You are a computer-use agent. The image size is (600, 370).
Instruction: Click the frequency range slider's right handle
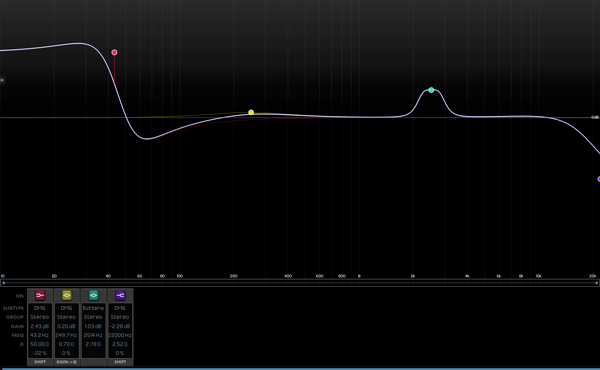596,283
